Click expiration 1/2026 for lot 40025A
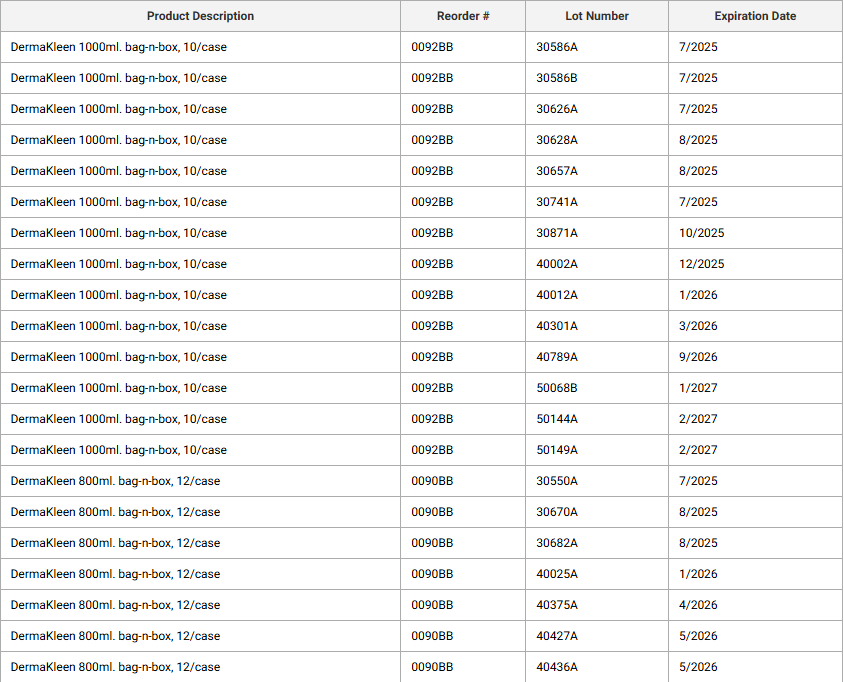The image size is (844, 682). point(698,574)
